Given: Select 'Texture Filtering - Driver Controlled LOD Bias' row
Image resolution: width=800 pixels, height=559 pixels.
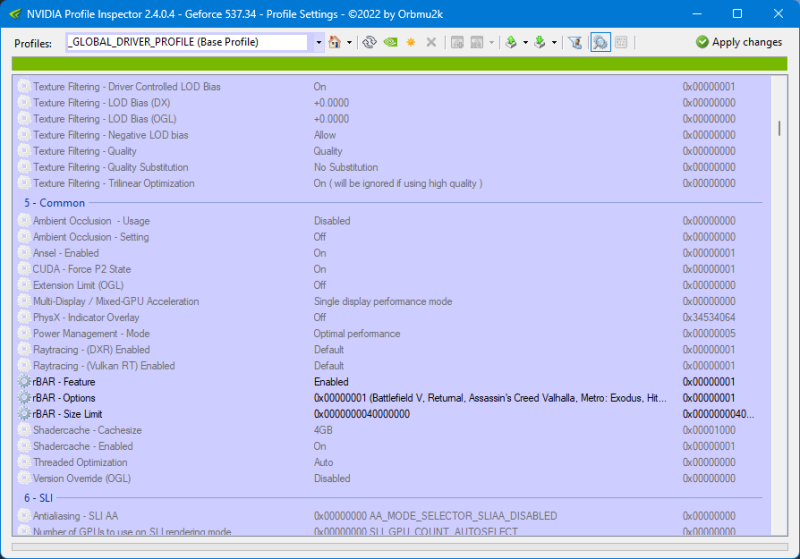Looking at the screenshot, I should [x=392, y=87].
